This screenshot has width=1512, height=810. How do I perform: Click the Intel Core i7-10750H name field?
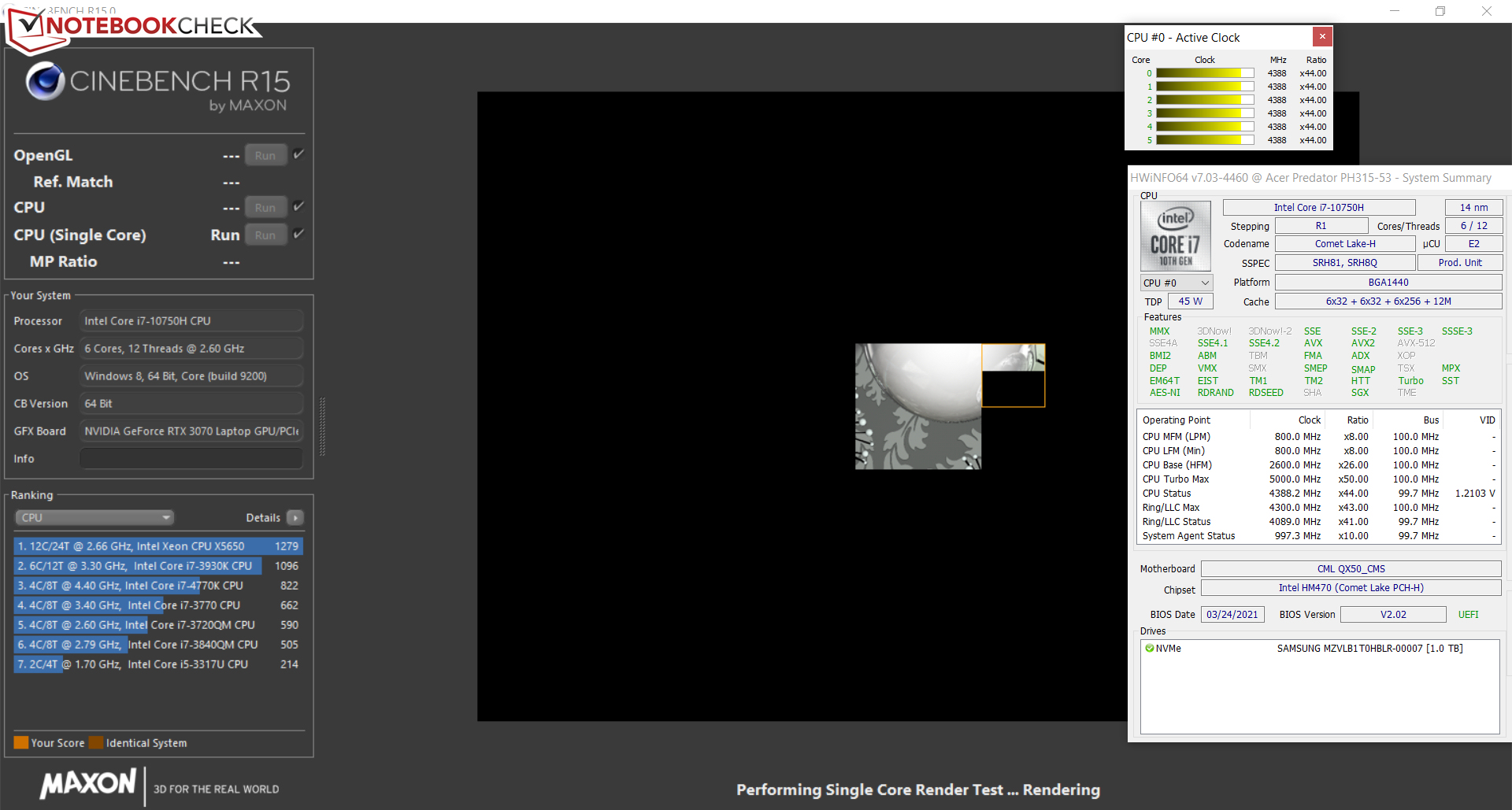1319,208
